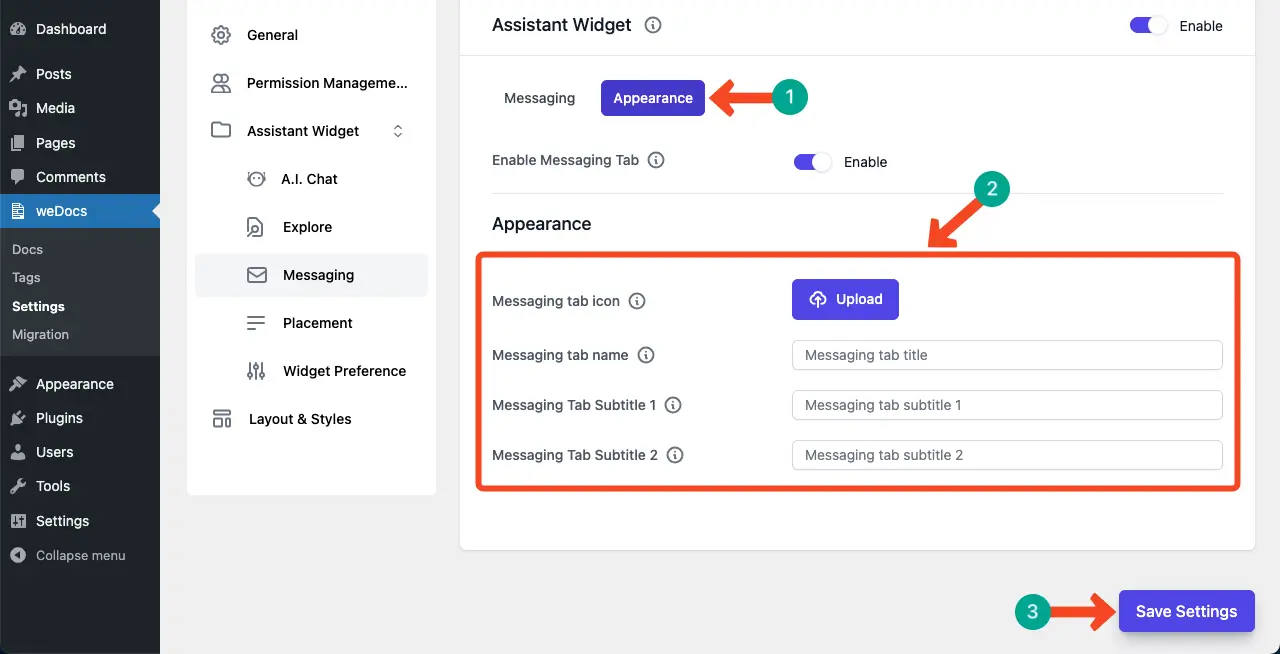Image resolution: width=1280 pixels, height=654 pixels.
Task: Open A.I. Chat label in settings menu
Action: pos(310,179)
